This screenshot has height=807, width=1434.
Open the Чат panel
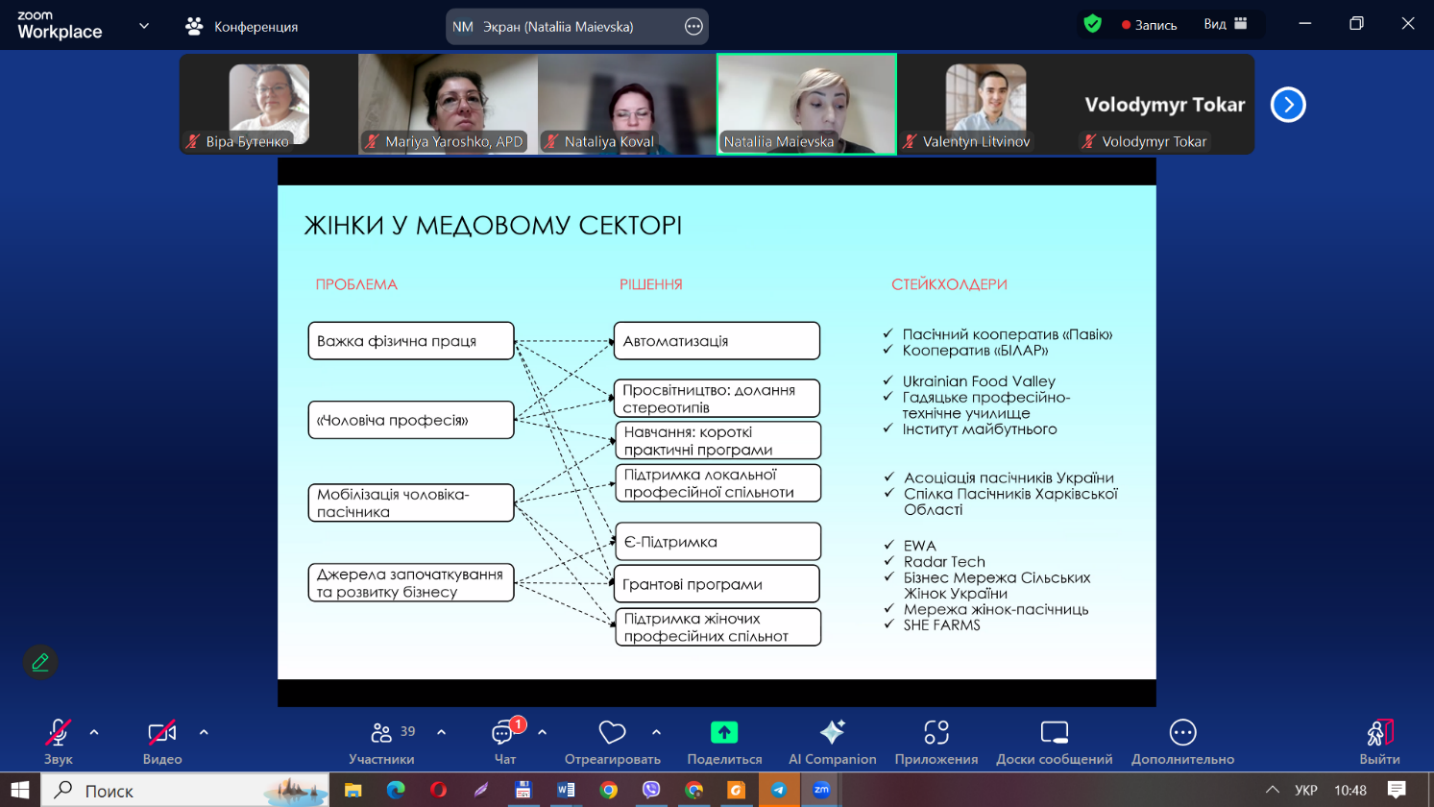[505, 741]
